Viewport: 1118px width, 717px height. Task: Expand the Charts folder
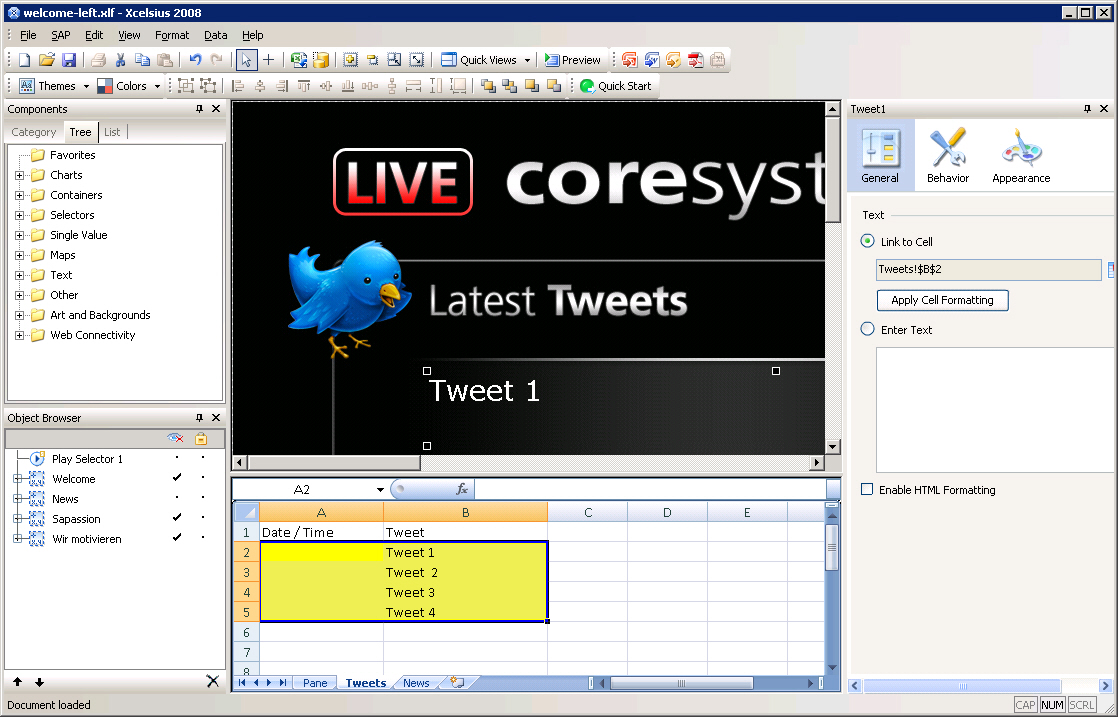click(19, 175)
